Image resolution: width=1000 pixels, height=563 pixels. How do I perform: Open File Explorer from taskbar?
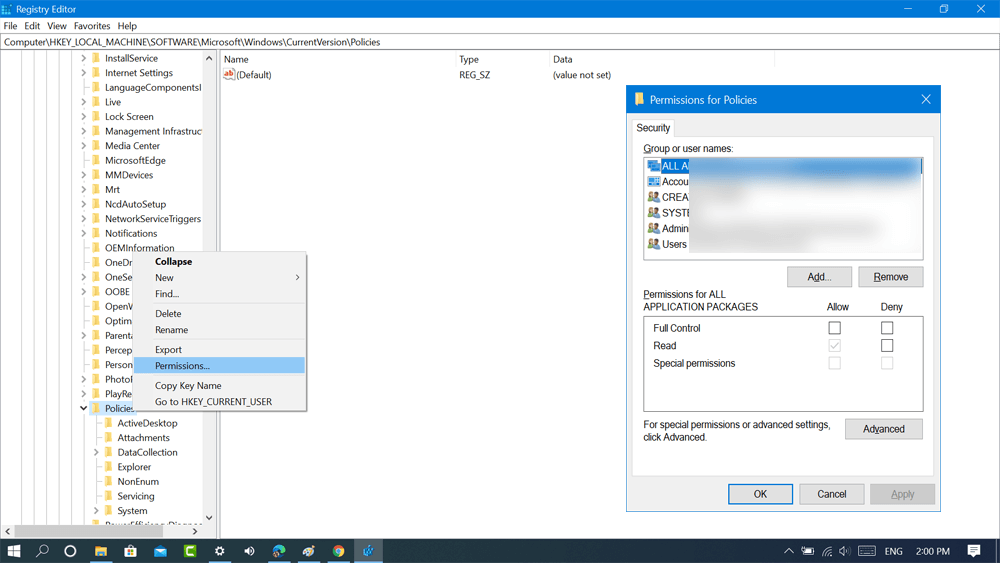(101, 551)
